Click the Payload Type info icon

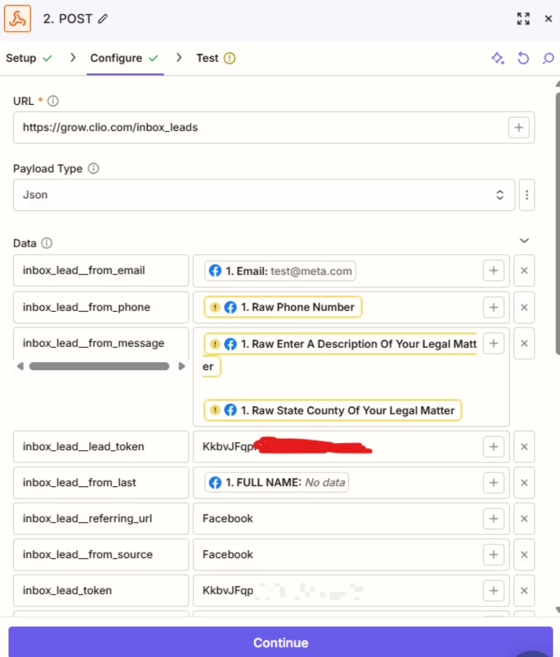[x=93, y=168]
